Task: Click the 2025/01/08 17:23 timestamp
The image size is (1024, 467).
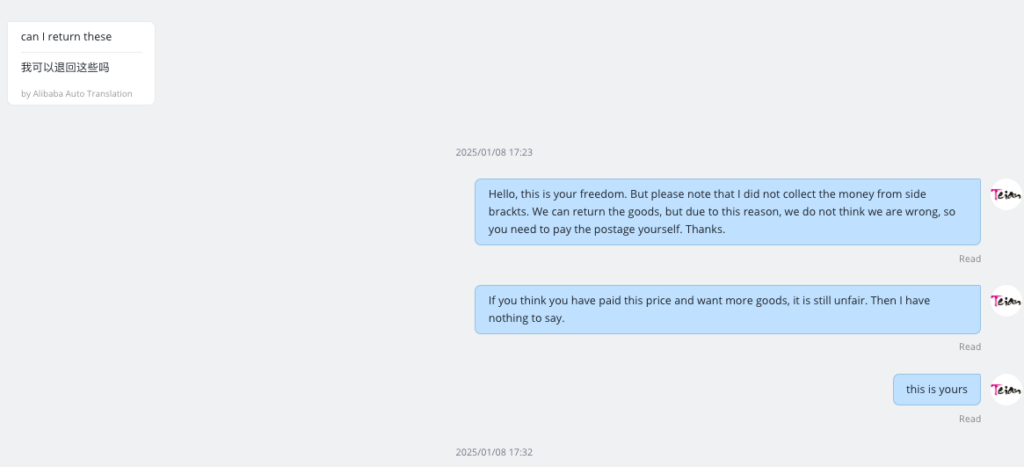Action: [x=494, y=152]
